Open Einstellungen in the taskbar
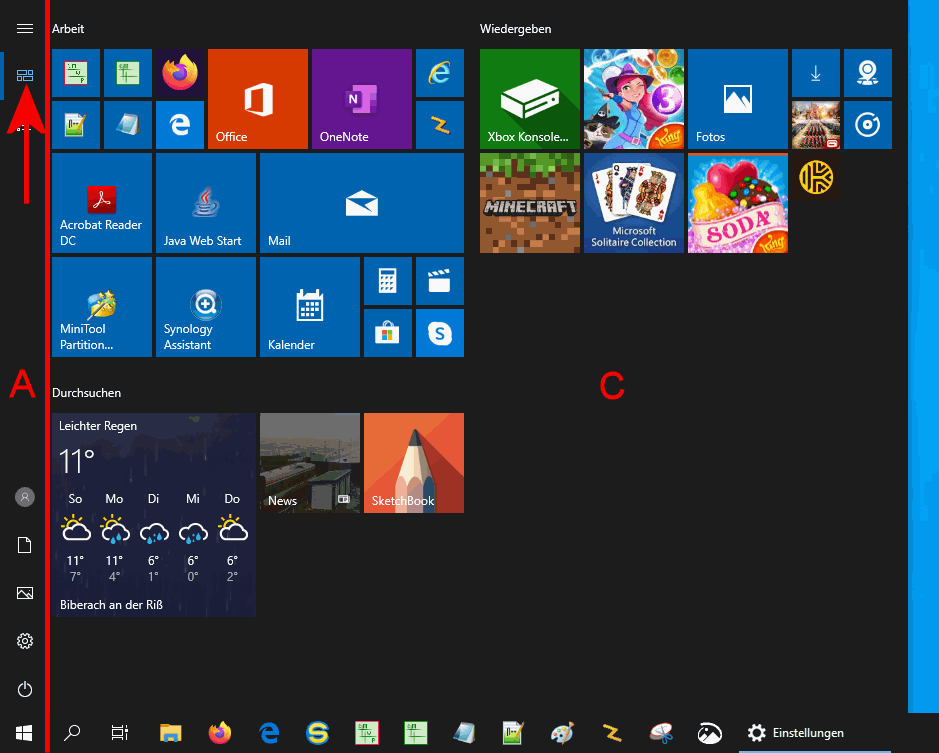The width and height of the screenshot is (939, 753). click(796, 733)
